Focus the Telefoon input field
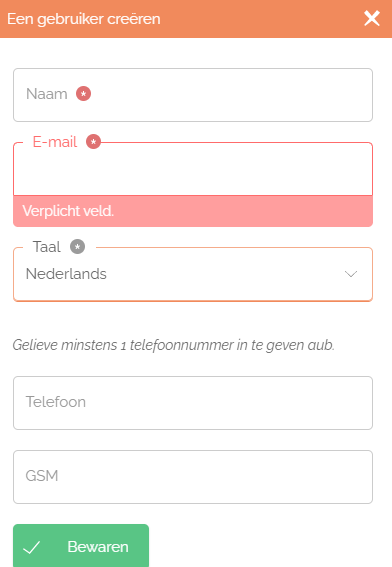 [193, 403]
